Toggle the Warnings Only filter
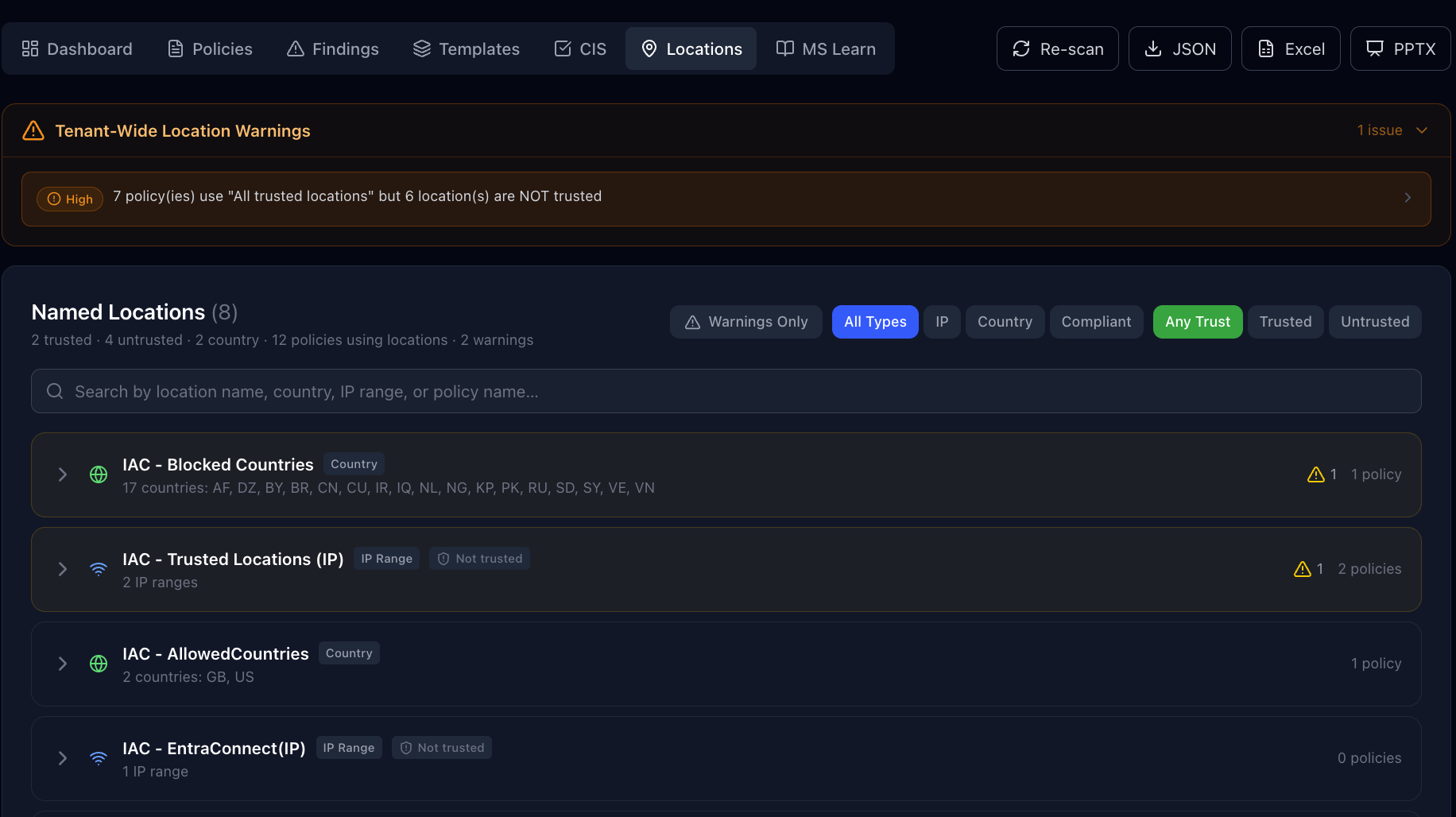This screenshot has height=817, width=1456. pyautogui.click(x=746, y=322)
